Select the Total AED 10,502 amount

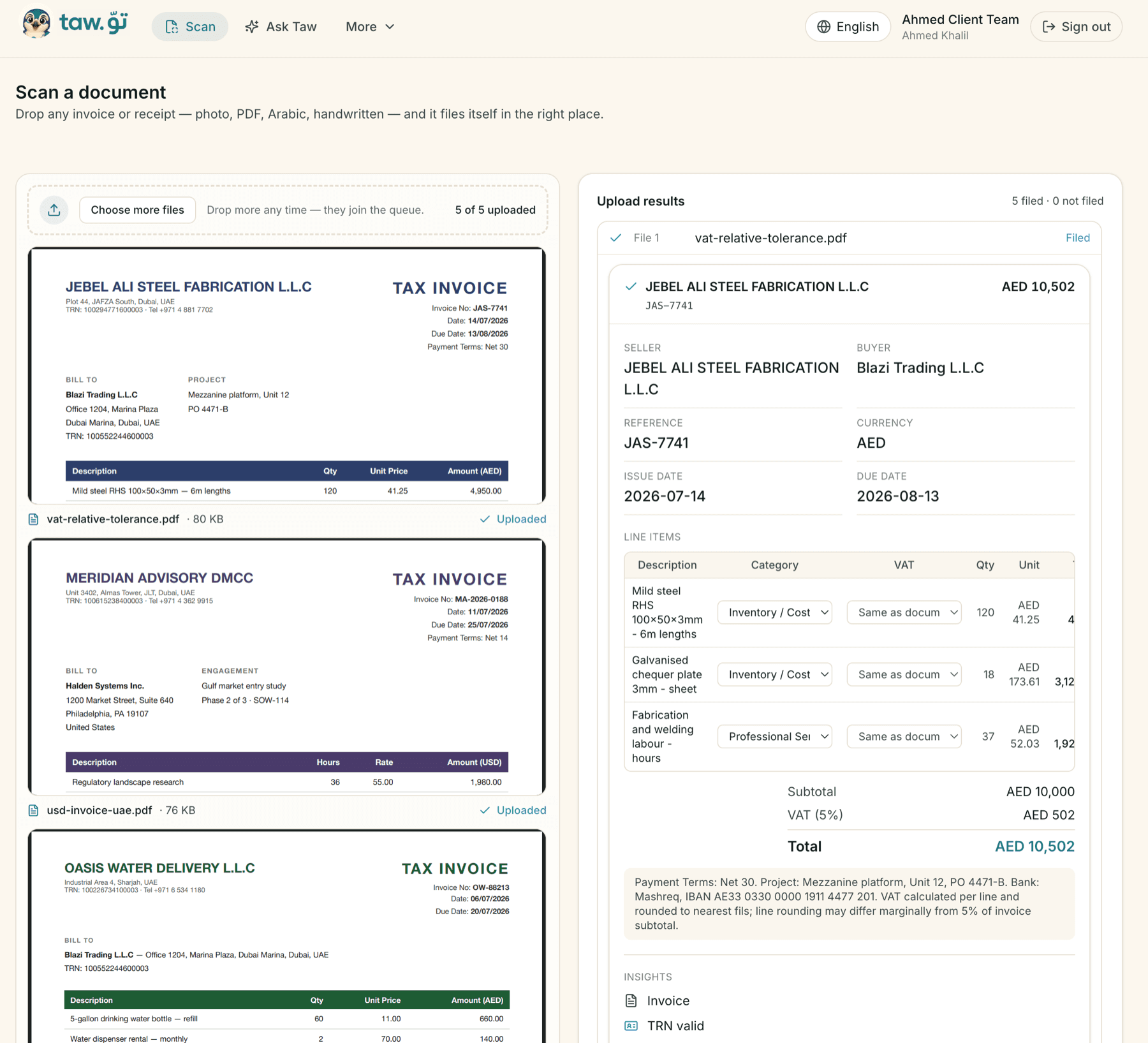[1034, 846]
